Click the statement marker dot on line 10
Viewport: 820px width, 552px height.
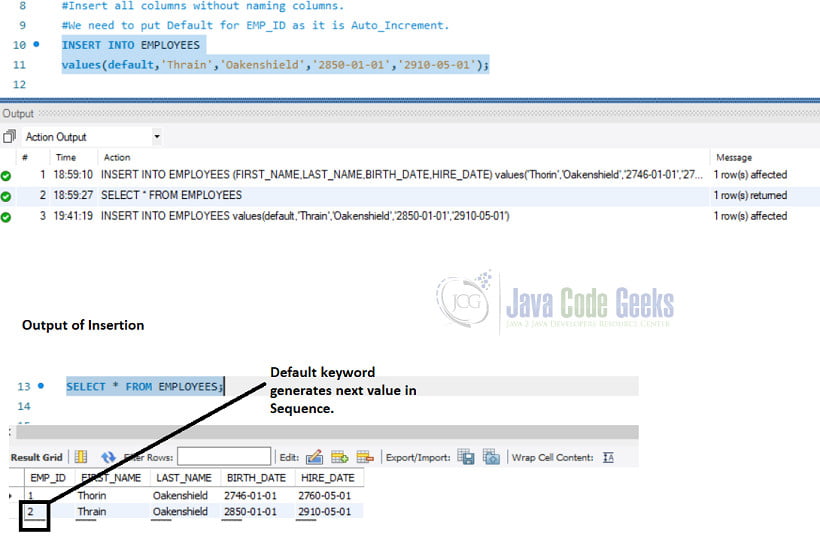pyautogui.click(x=36, y=44)
